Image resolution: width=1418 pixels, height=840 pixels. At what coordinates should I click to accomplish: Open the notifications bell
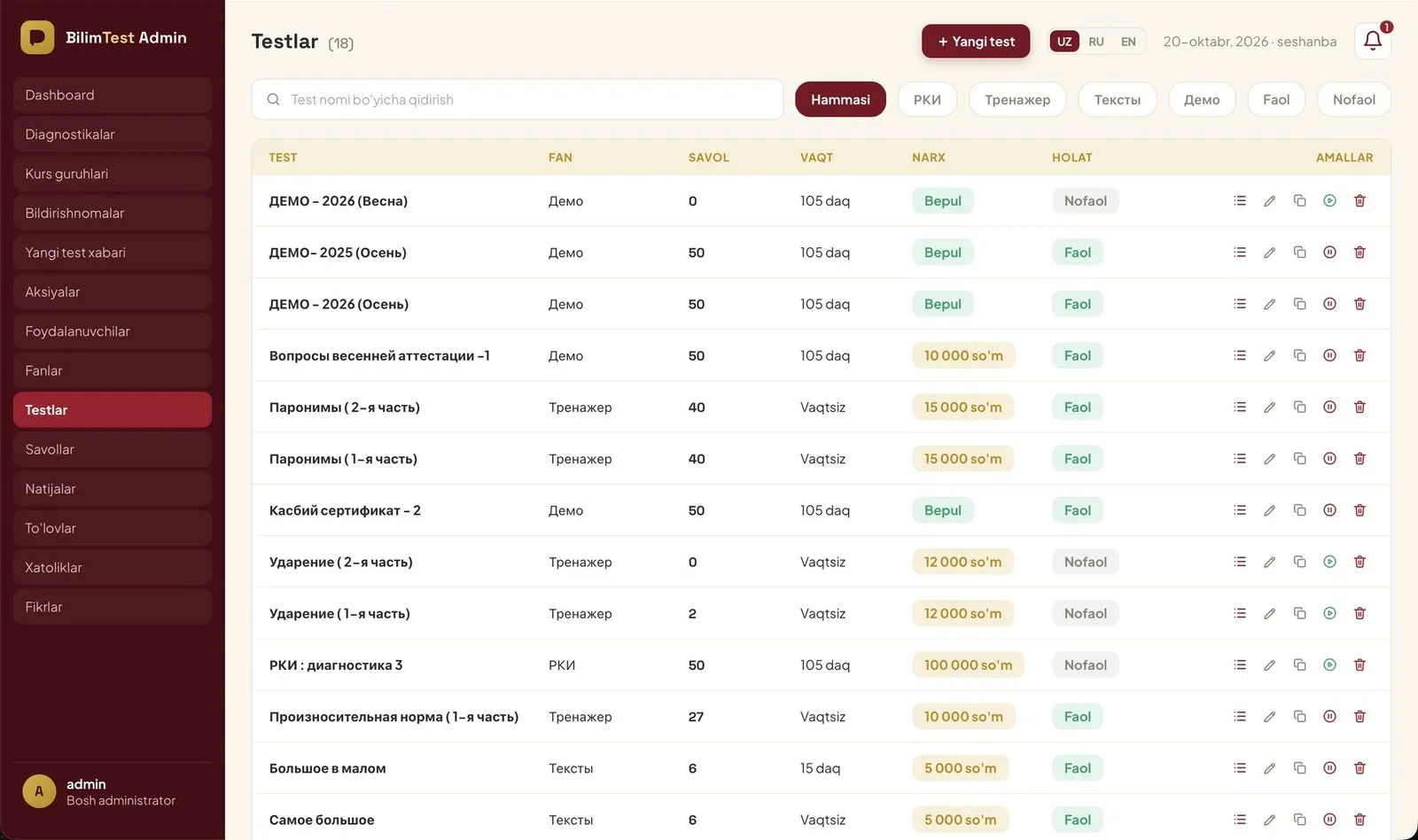[x=1372, y=41]
